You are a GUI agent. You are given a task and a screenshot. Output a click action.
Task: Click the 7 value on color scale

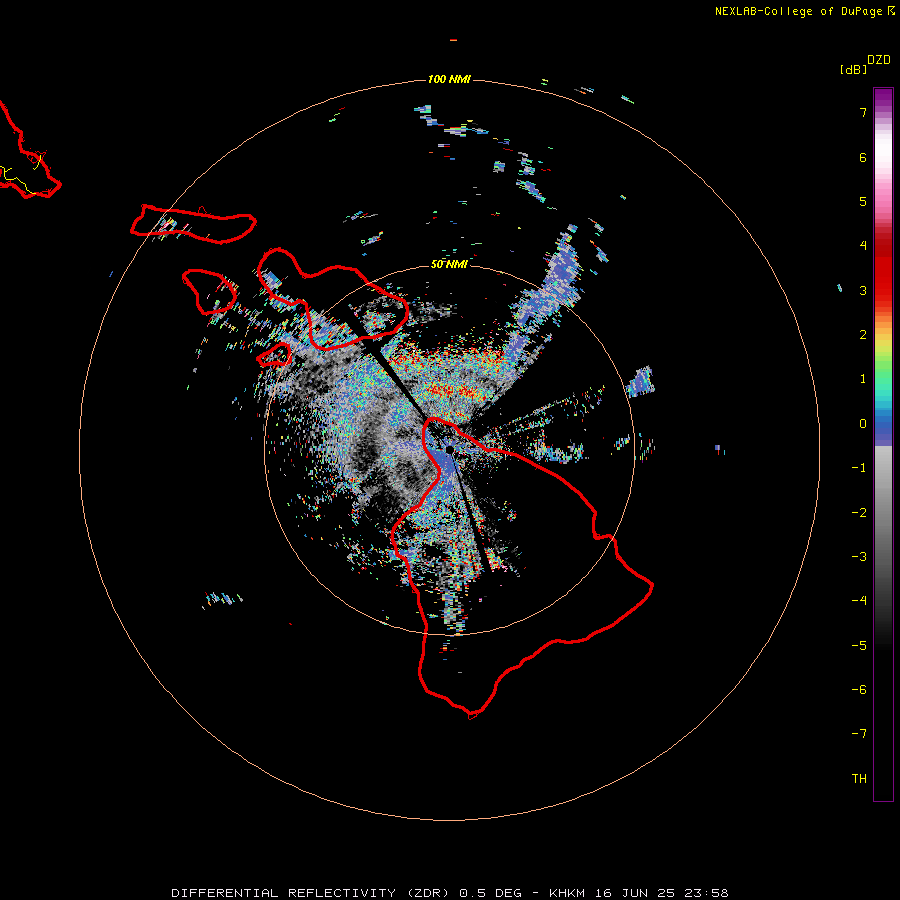click(x=863, y=113)
